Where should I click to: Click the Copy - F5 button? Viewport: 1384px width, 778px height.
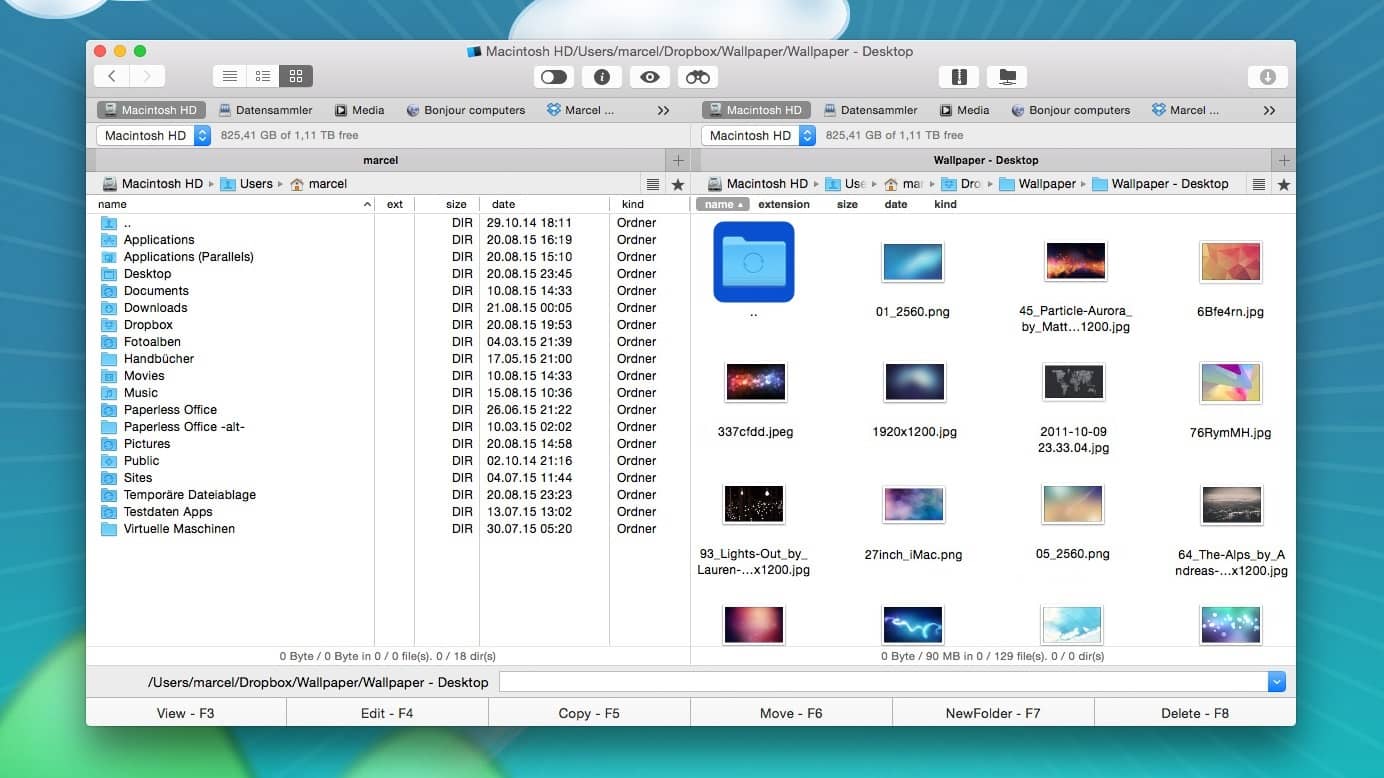point(589,713)
